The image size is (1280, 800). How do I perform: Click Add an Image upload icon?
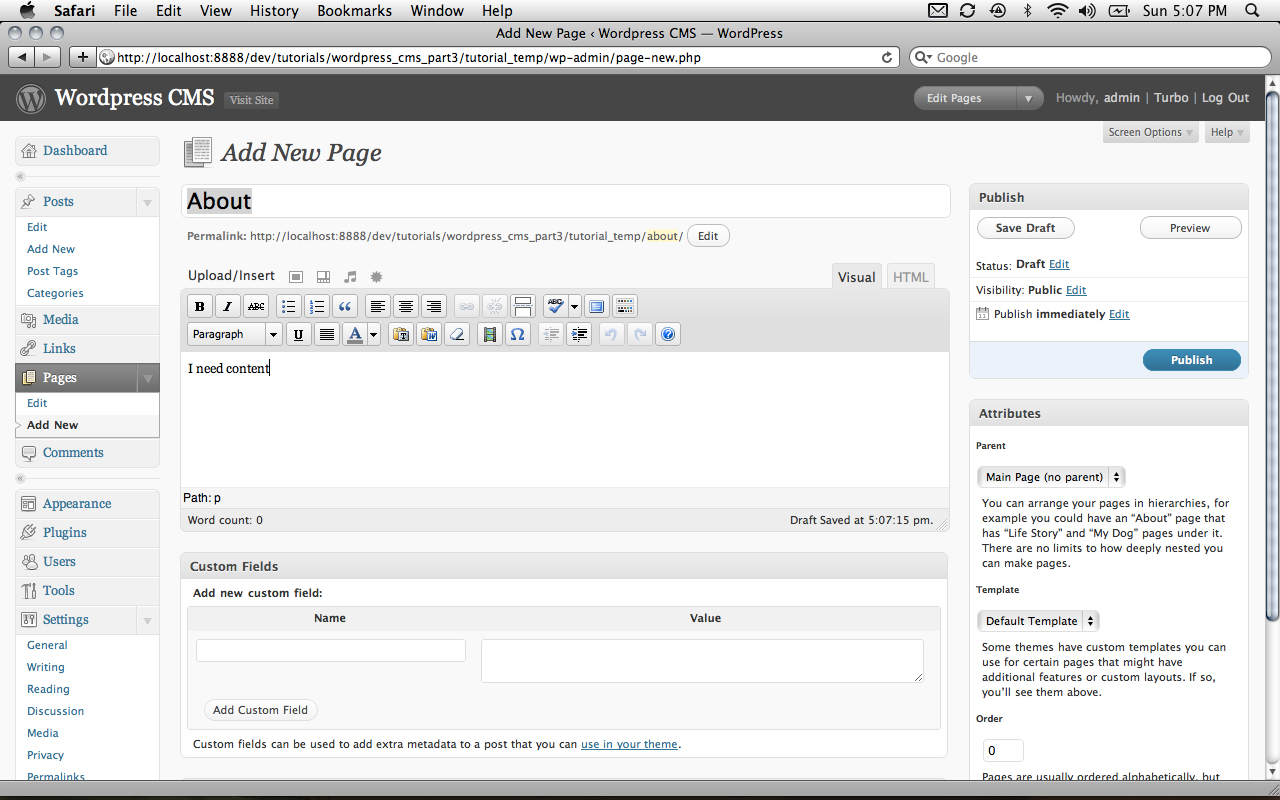click(296, 277)
